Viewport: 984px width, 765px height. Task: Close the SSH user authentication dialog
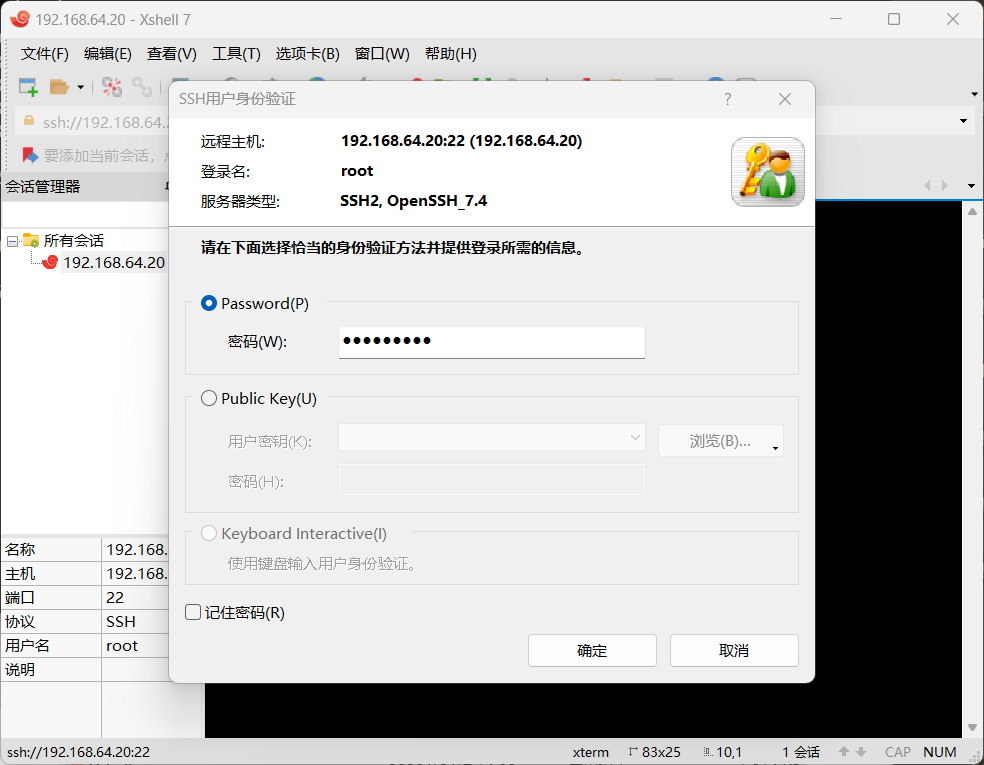[x=784, y=99]
